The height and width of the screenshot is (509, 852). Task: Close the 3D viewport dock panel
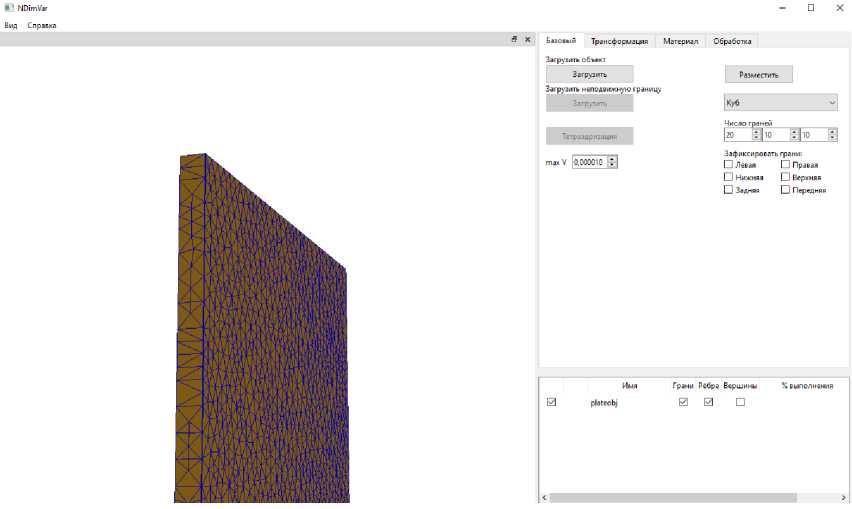(527, 39)
